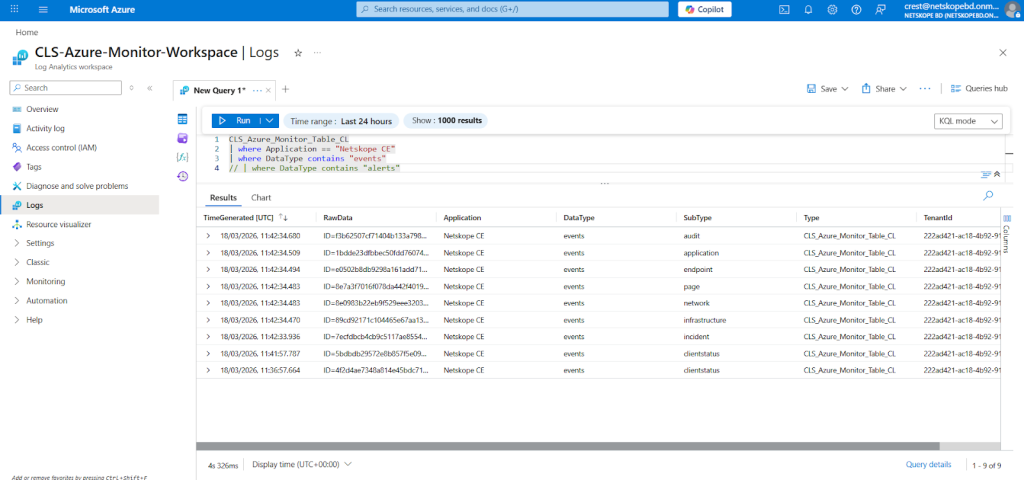Screen dimensions: 1024x480
Task: Open Queries hub
Action: pos(979,89)
